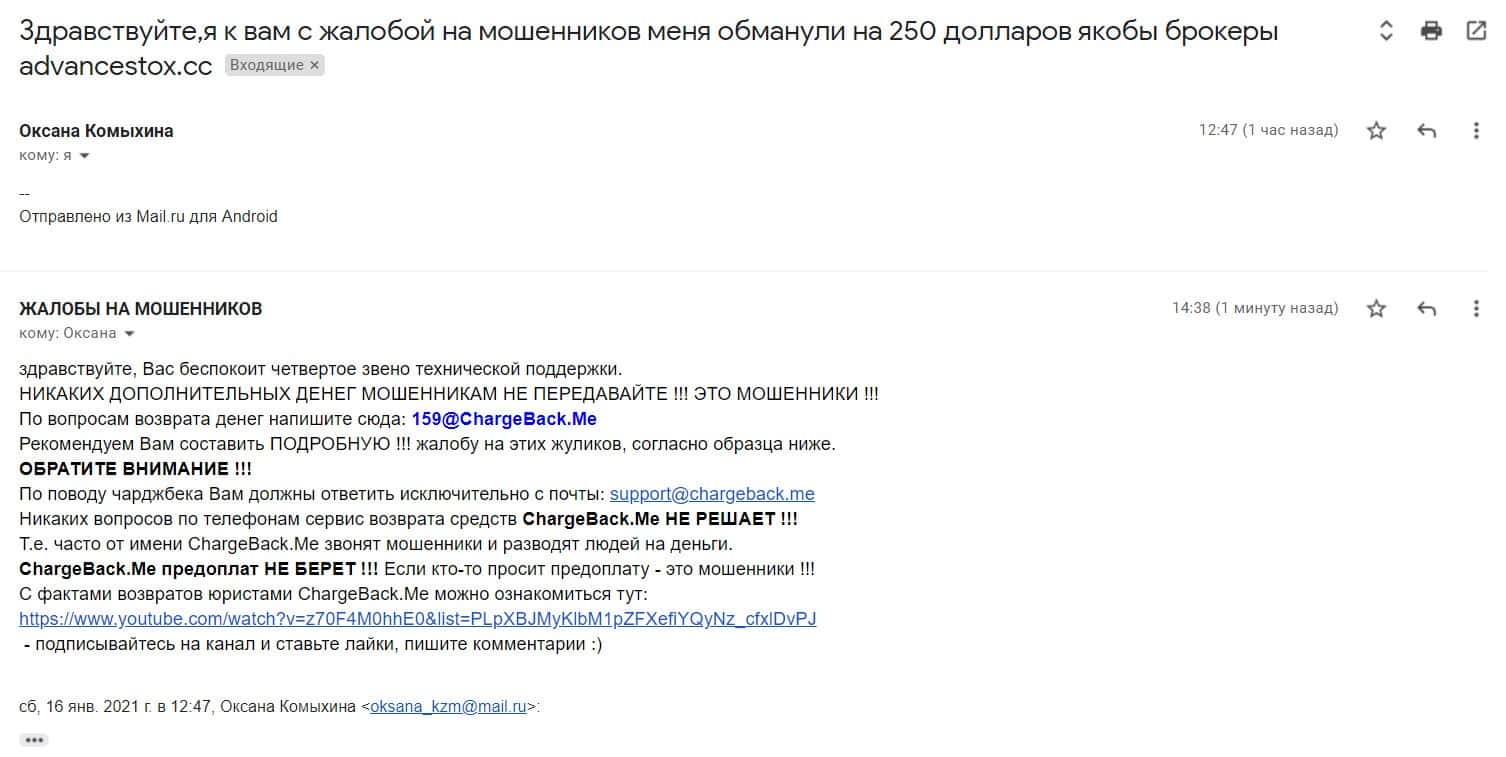Screen dimensions: 1506x757
Task: Open more options for the 14:38 message
Action: [x=1476, y=308]
